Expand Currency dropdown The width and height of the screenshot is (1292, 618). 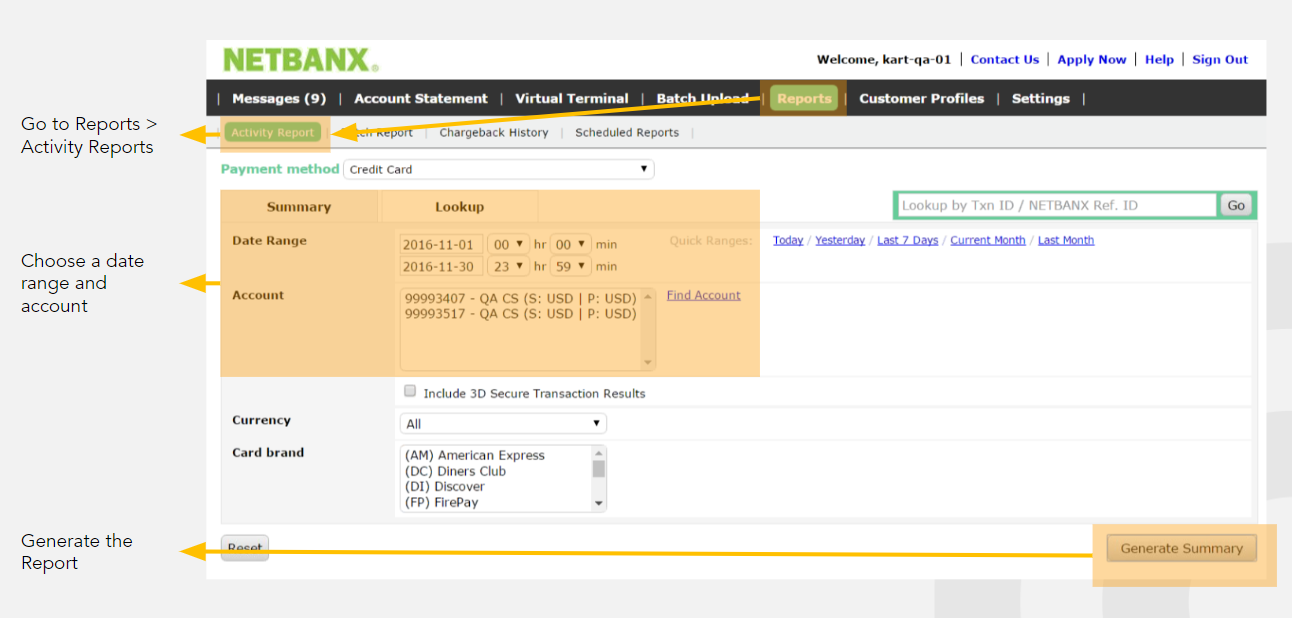point(502,424)
